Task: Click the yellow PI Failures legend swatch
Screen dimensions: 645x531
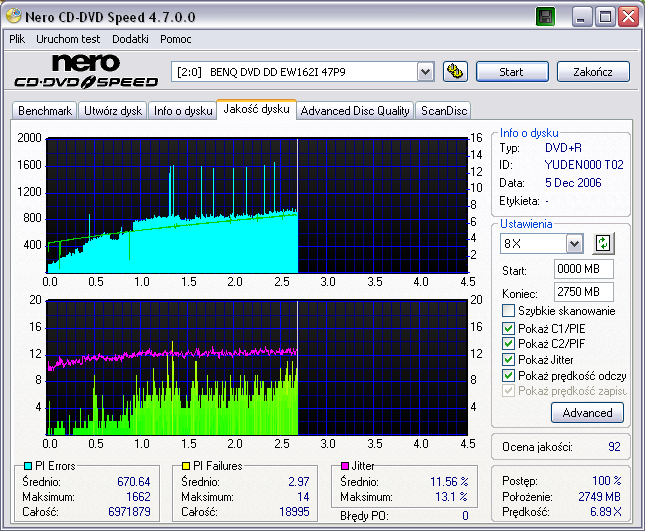Action: pyautogui.click(x=186, y=466)
